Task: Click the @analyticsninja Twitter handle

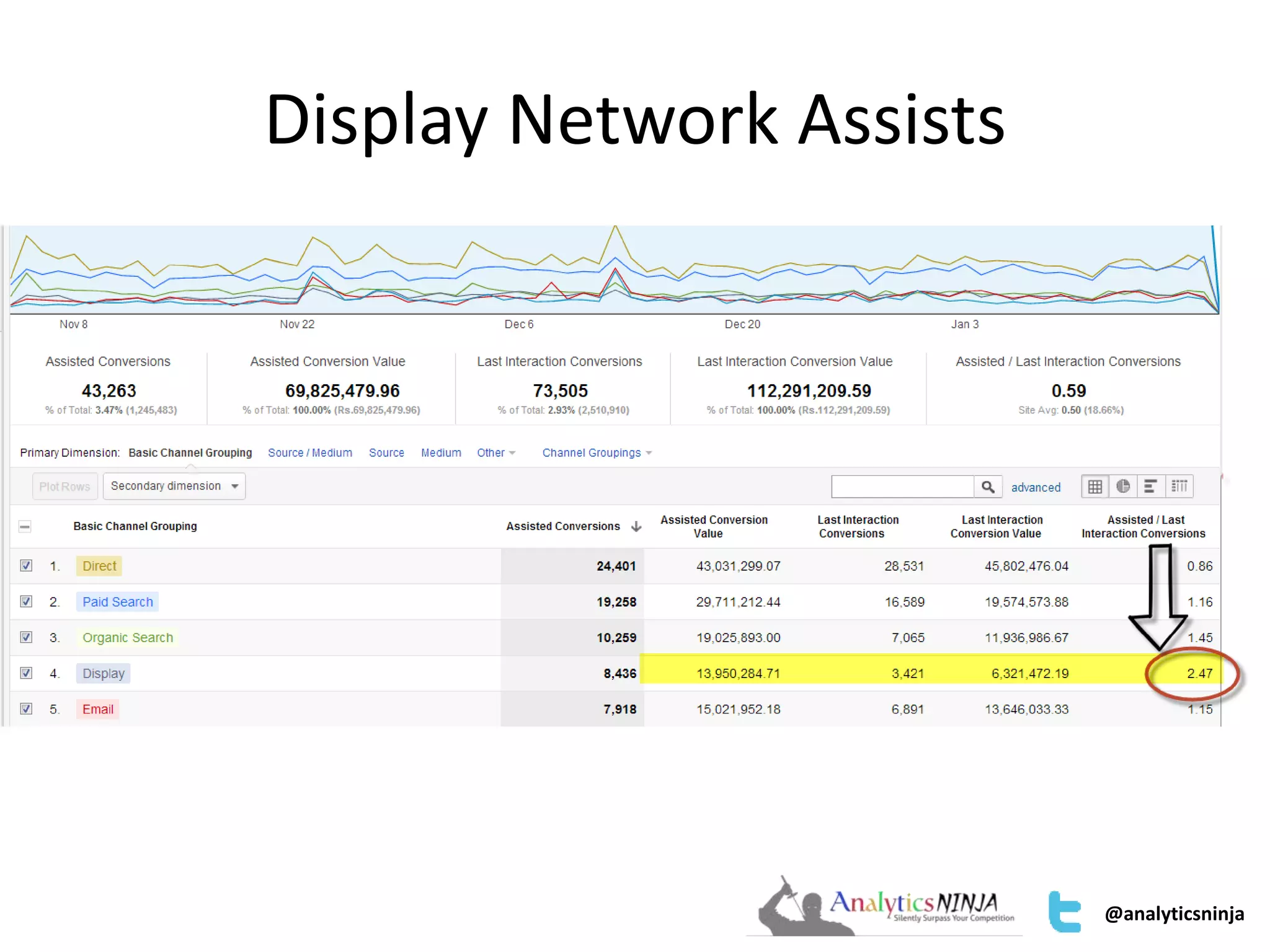Action: 1175,914
